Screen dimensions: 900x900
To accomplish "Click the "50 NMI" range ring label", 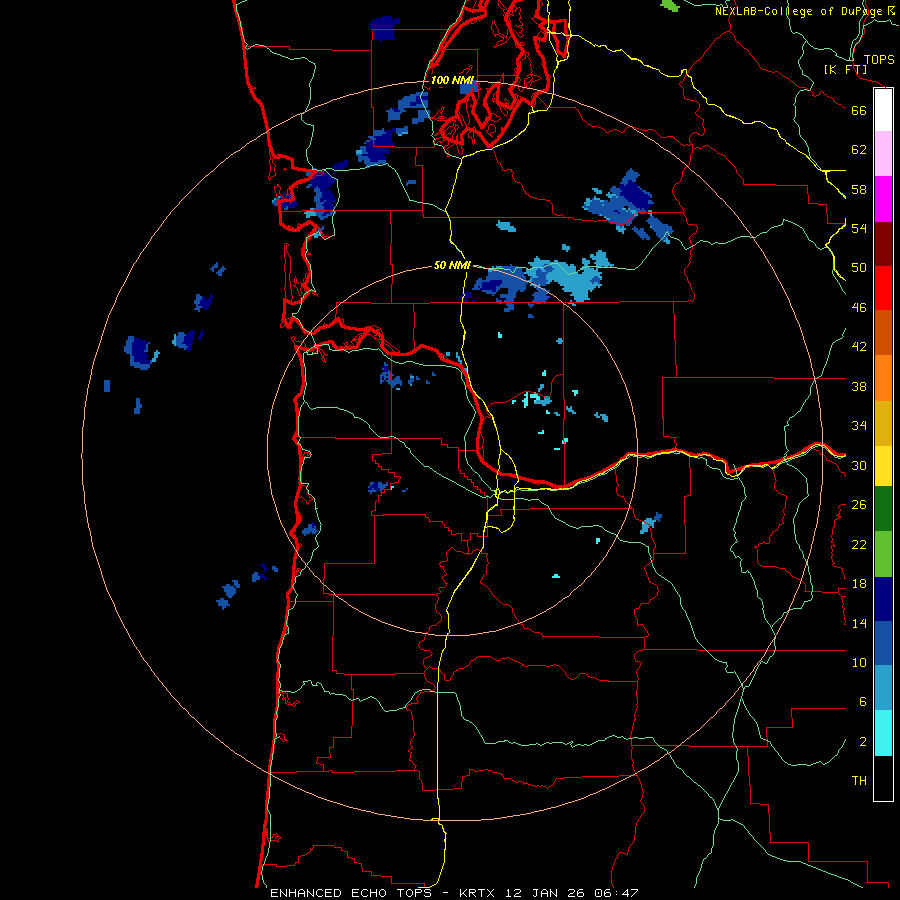I will [x=452, y=265].
